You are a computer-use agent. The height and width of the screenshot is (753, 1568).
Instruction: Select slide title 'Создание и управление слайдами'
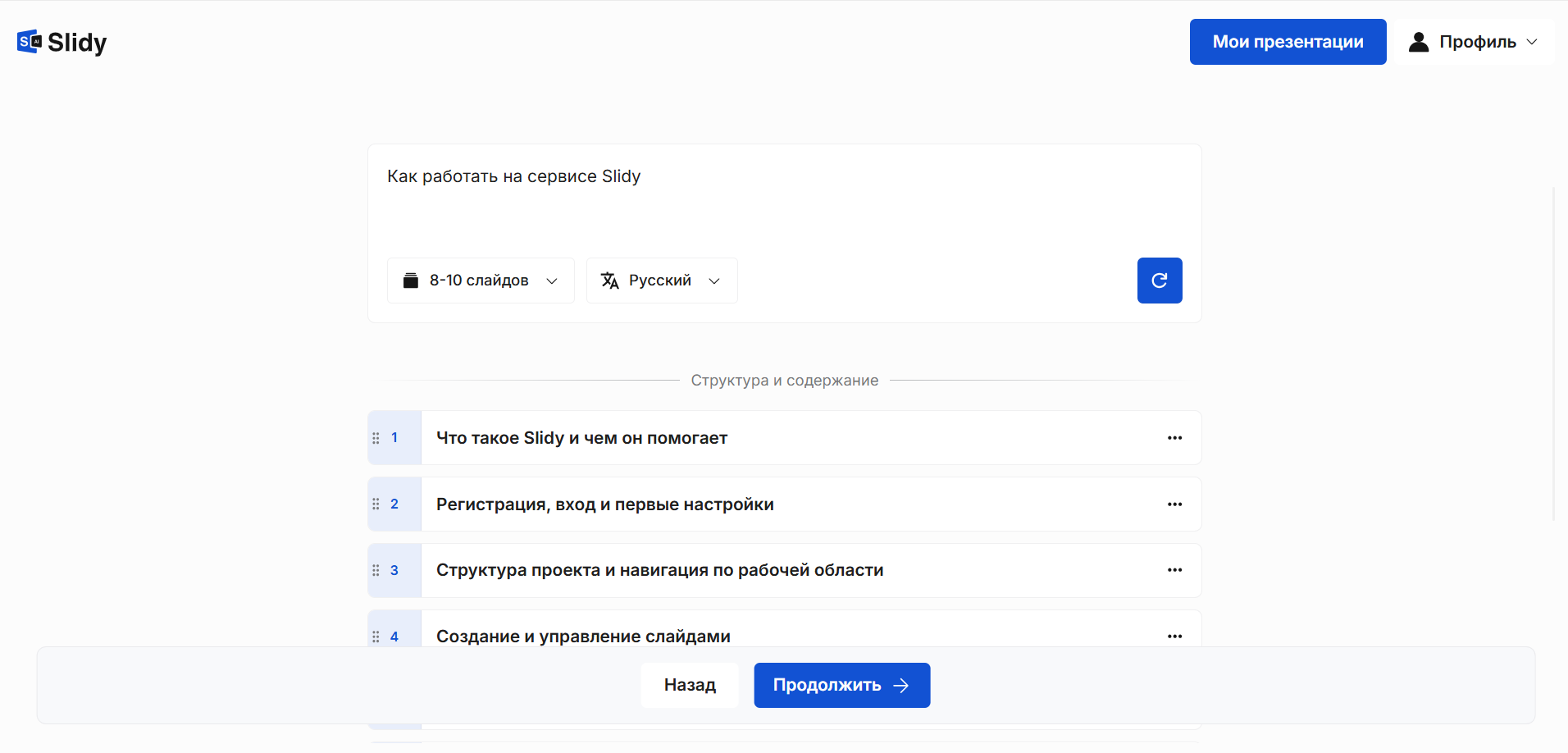coord(583,637)
